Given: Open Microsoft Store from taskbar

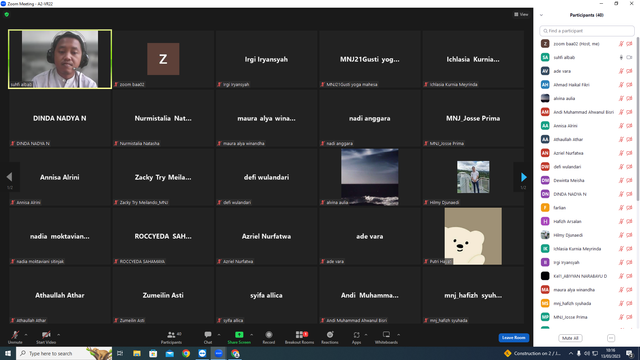Looking at the screenshot, I should [x=153, y=353].
